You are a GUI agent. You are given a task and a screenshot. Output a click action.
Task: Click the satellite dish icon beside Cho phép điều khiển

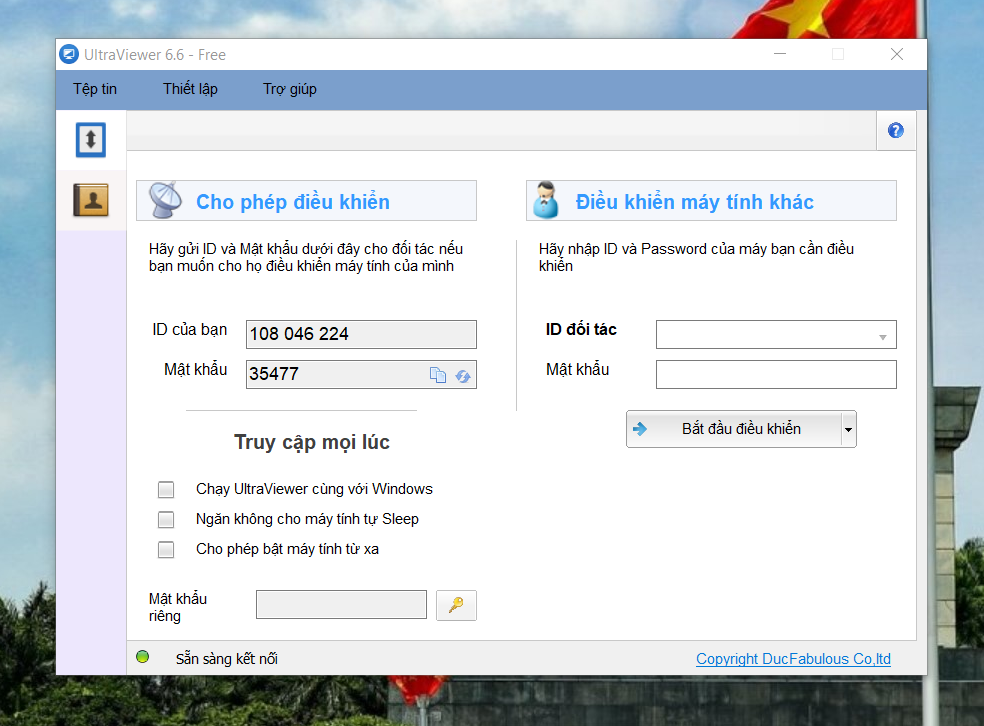click(165, 200)
